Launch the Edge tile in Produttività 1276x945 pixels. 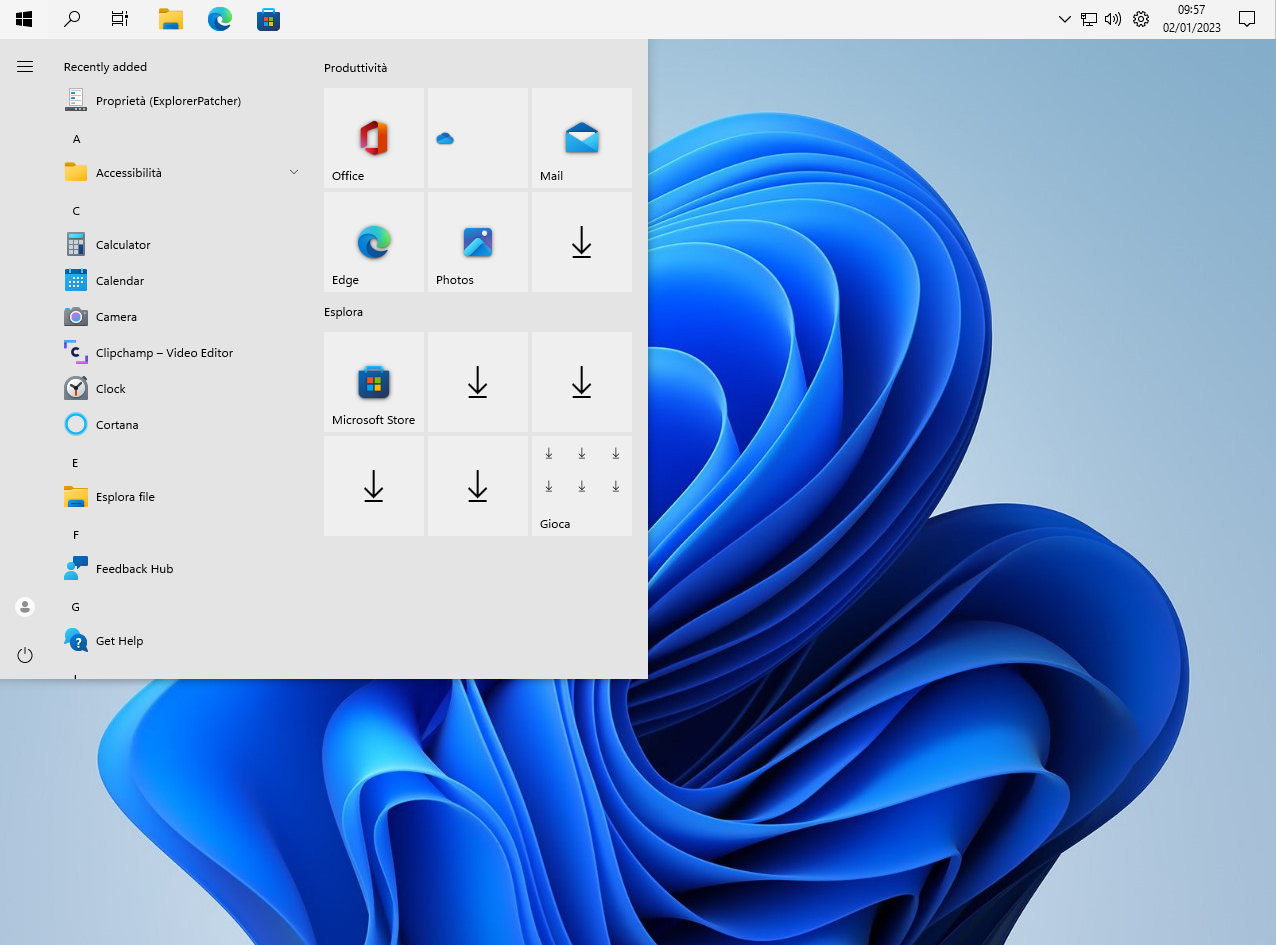coord(374,242)
